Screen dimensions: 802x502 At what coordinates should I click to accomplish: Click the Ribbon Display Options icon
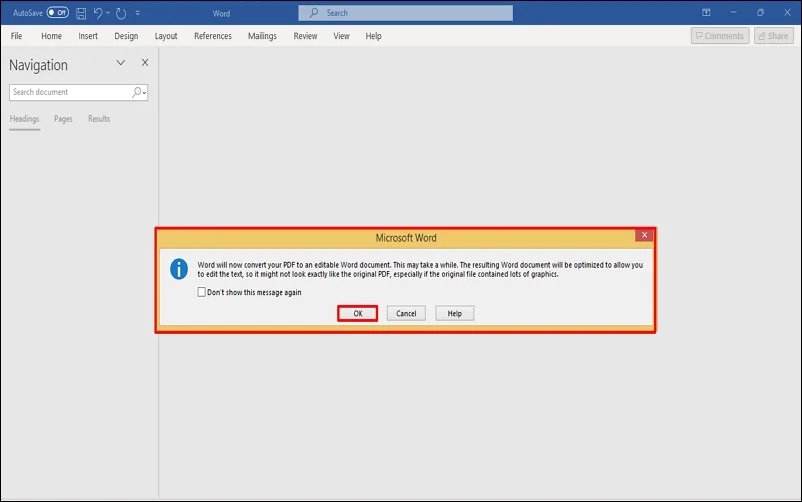click(706, 13)
